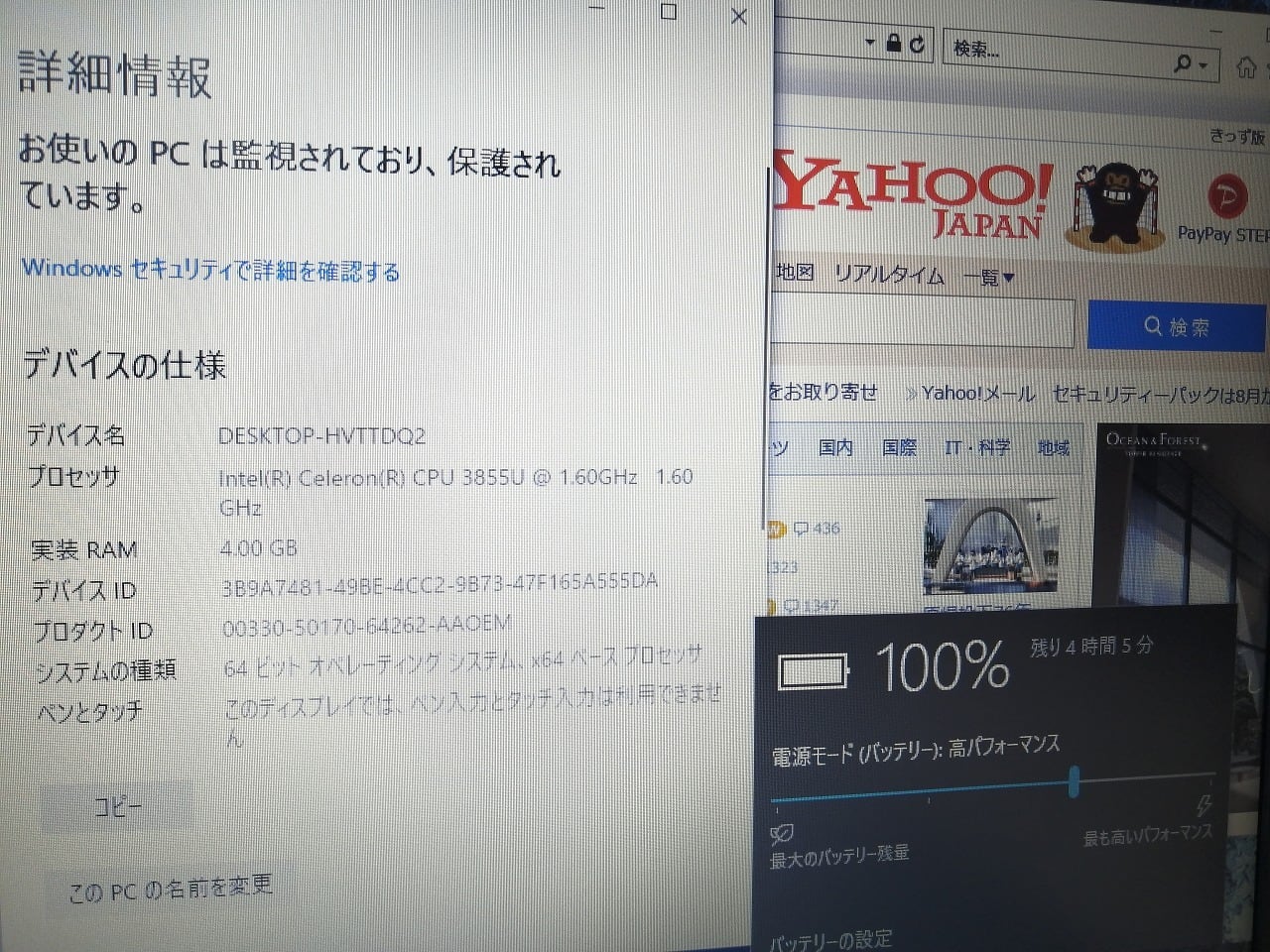Click the blue 検索 button on Yahoo
The width and height of the screenshot is (1270, 952).
click(1177, 326)
